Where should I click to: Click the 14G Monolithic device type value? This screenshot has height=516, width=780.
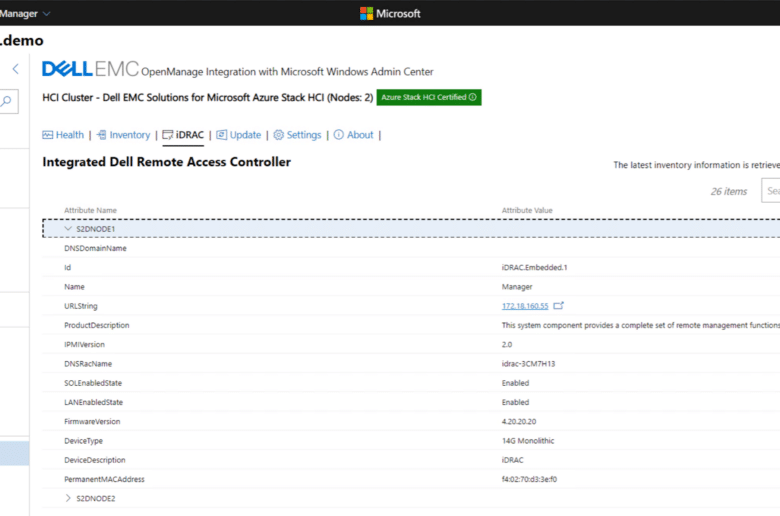pyautogui.click(x=528, y=440)
